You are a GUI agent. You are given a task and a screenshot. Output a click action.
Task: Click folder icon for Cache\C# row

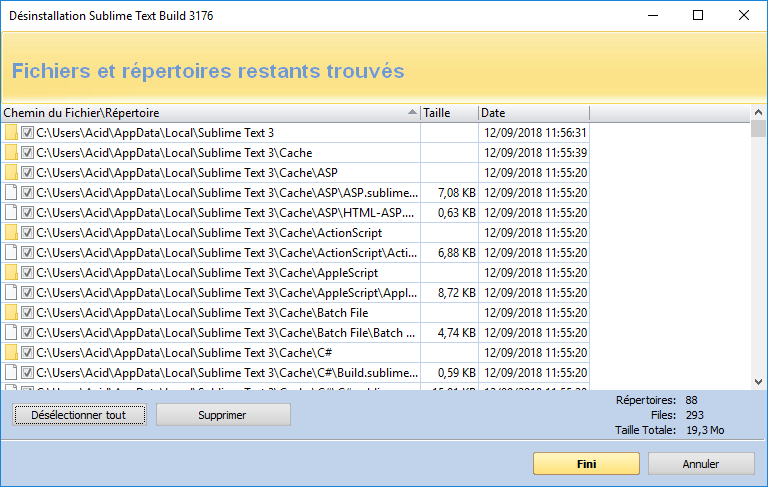point(11,353)
